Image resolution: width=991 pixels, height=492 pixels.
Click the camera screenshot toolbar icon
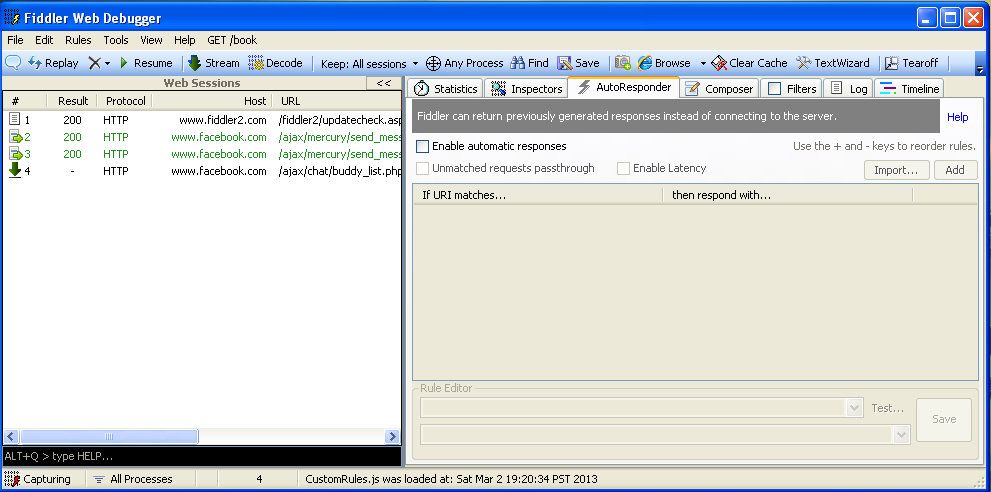[x=623, y=63]
